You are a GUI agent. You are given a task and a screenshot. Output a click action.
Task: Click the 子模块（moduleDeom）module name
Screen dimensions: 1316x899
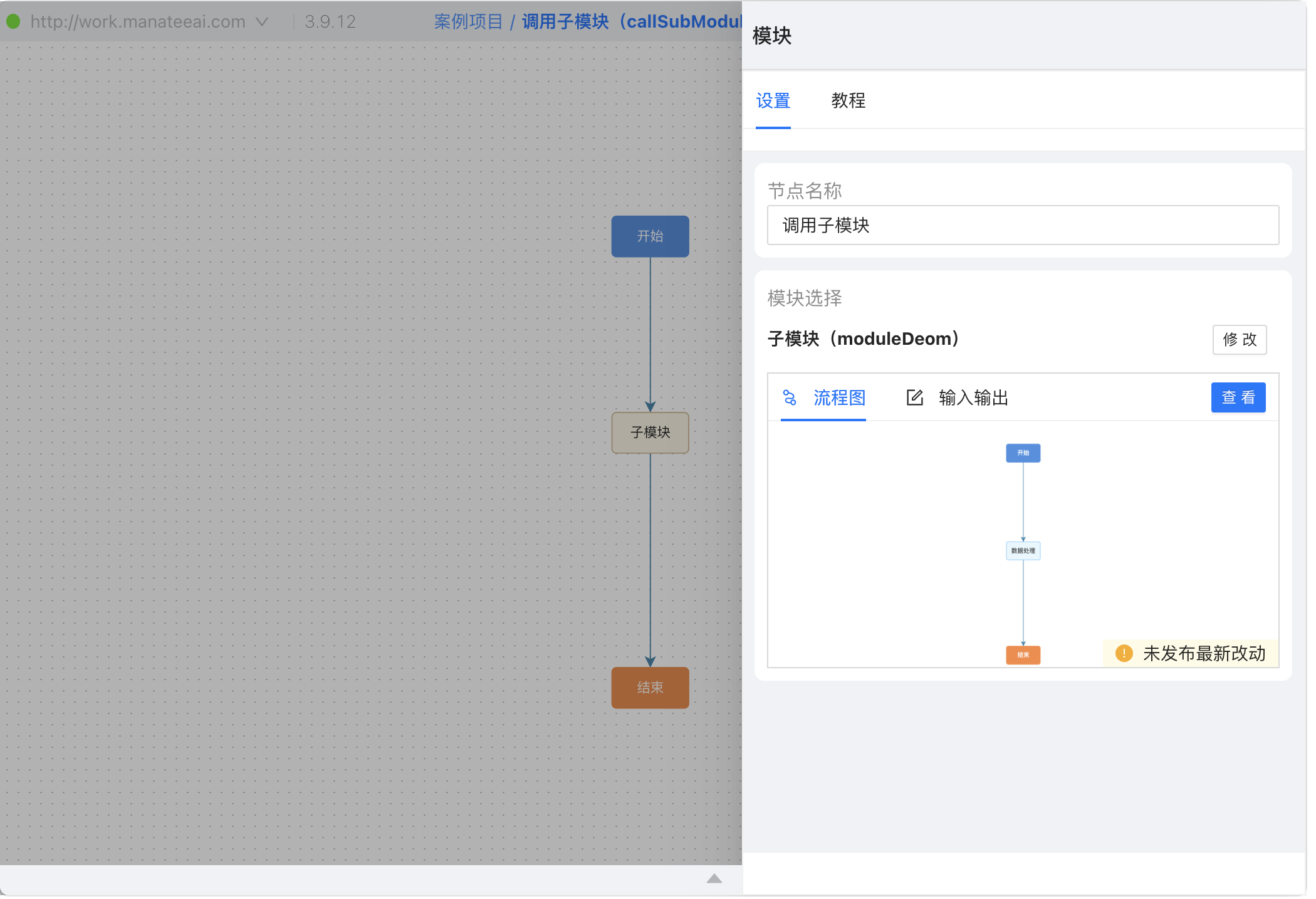863,339
